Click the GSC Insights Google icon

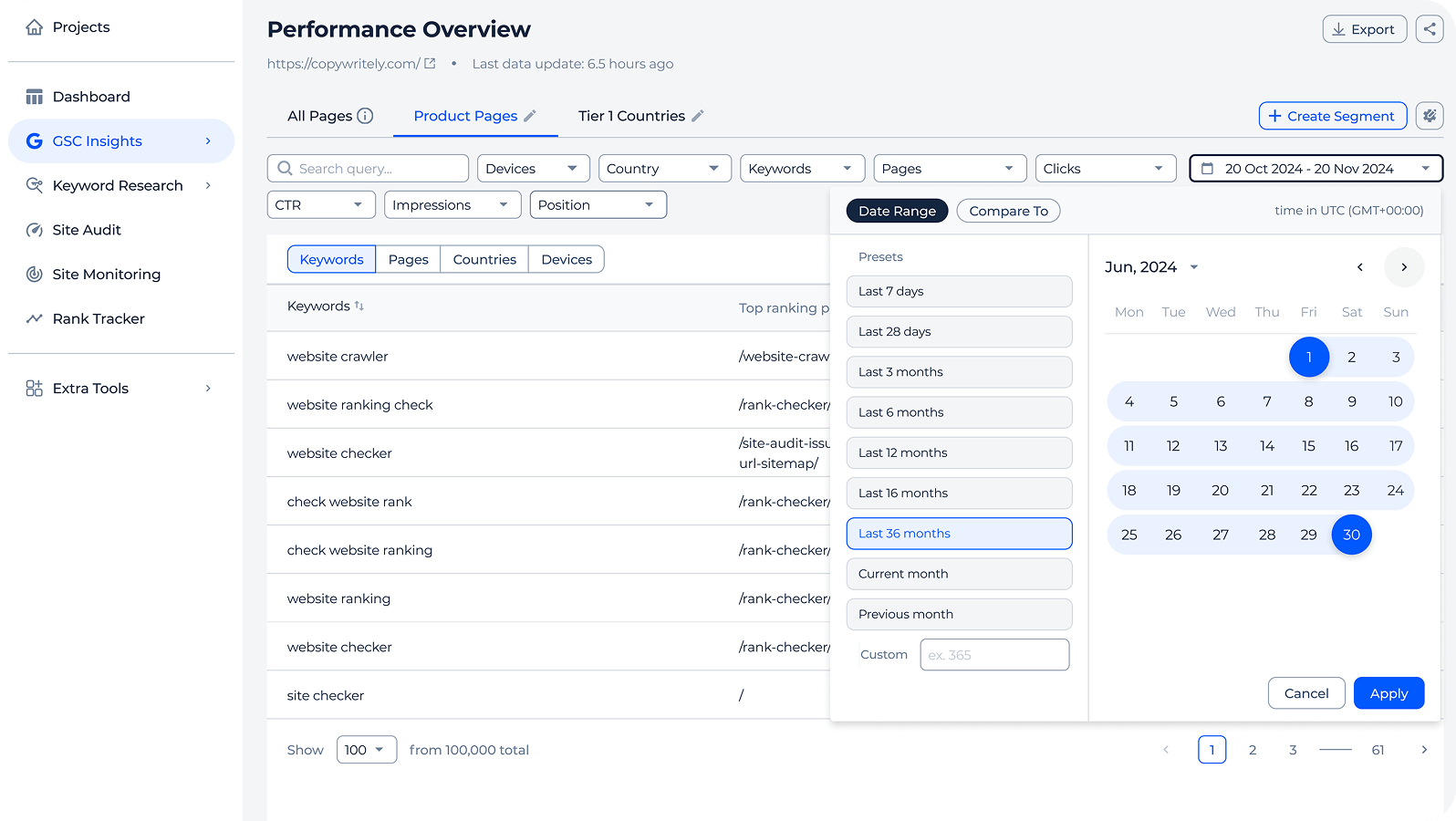click(x=35, y=141)
